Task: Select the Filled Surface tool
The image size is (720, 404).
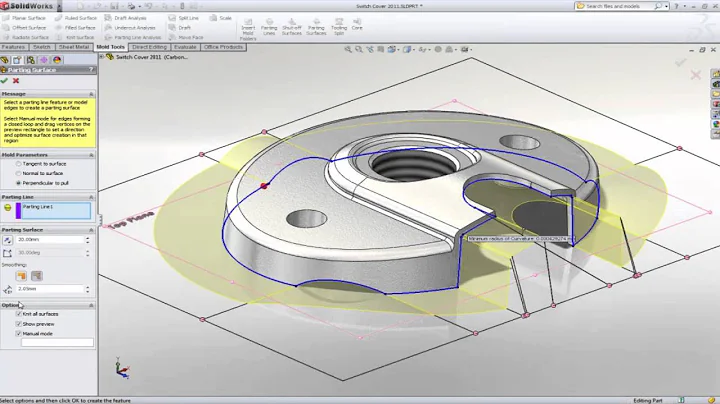Action: (76, 28)
